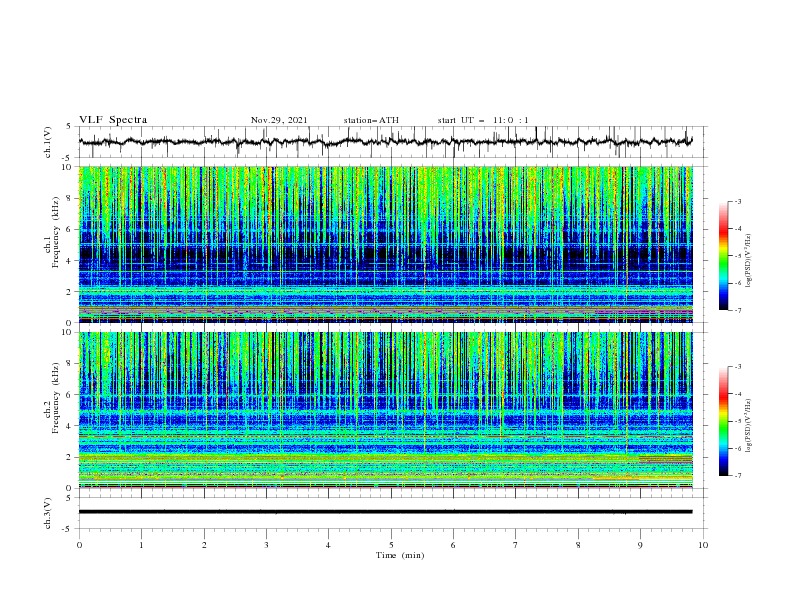Click the ch.2 spectrogram panel
792x612 pixels.
point(385,410)
